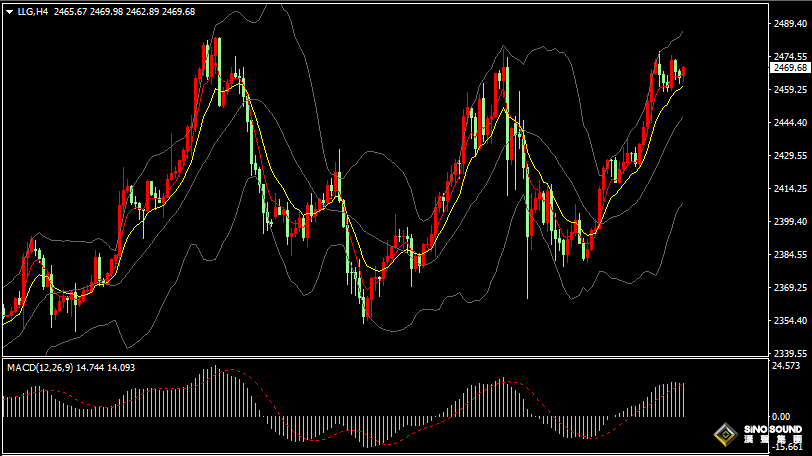The image size is (812, 456).
Task: Click the 2384.55 price axis label
Action: 790,254
